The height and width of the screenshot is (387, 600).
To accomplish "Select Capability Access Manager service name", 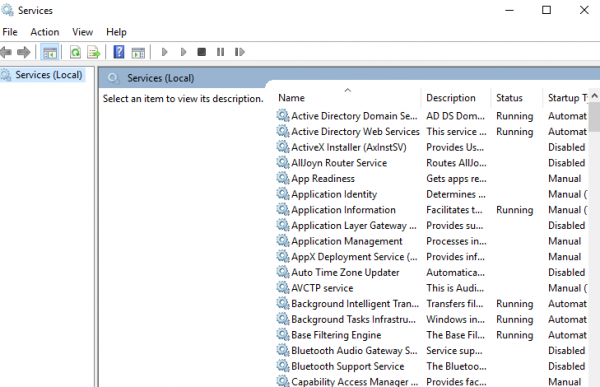I will coord(355,382).
